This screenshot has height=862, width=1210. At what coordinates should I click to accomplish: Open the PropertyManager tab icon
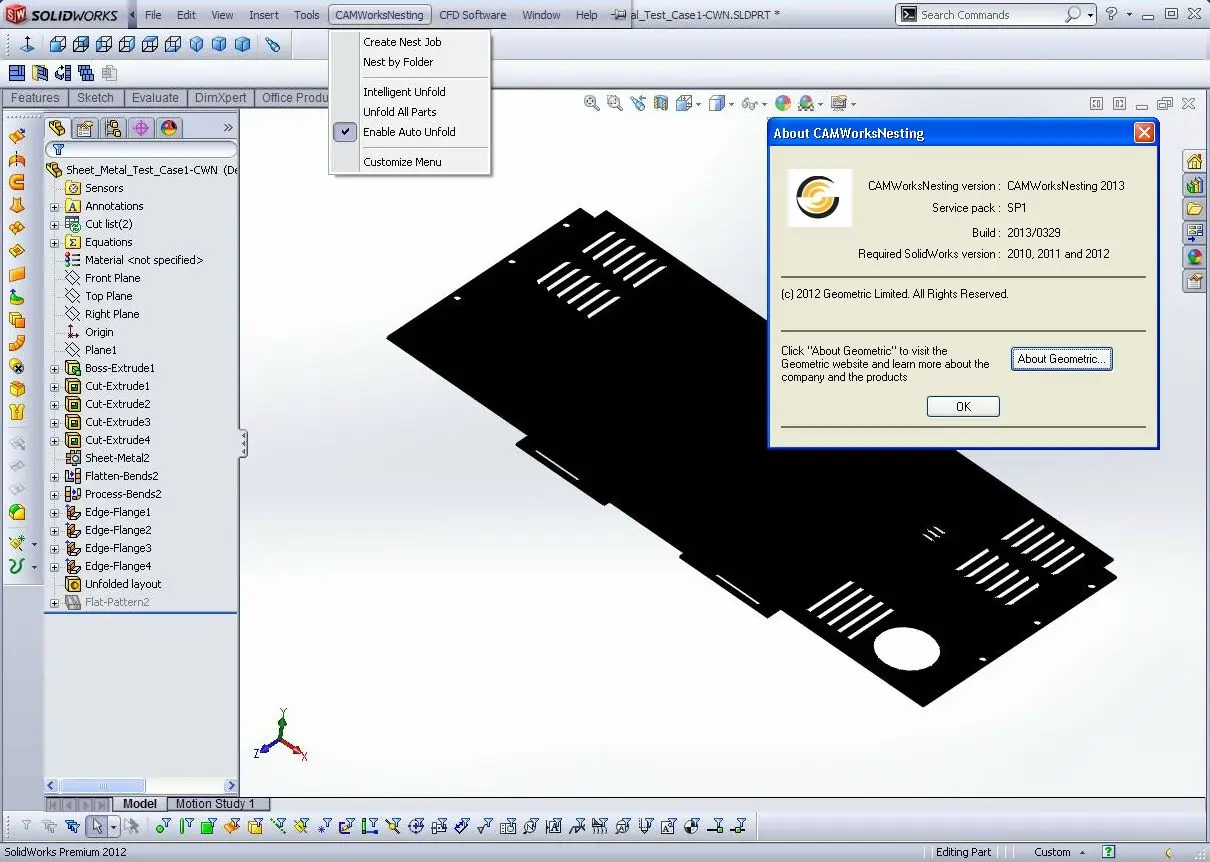85,128
